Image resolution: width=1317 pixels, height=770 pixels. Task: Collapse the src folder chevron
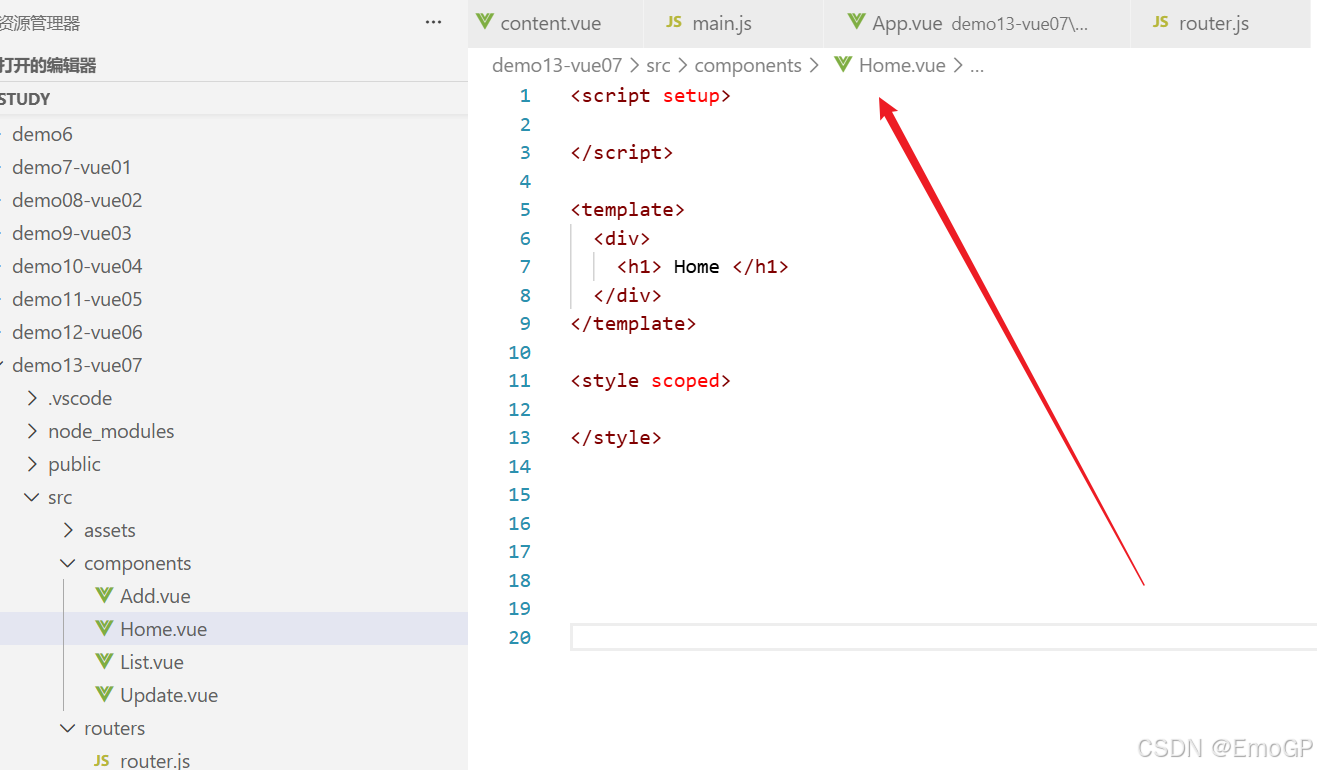pos(33,497)
